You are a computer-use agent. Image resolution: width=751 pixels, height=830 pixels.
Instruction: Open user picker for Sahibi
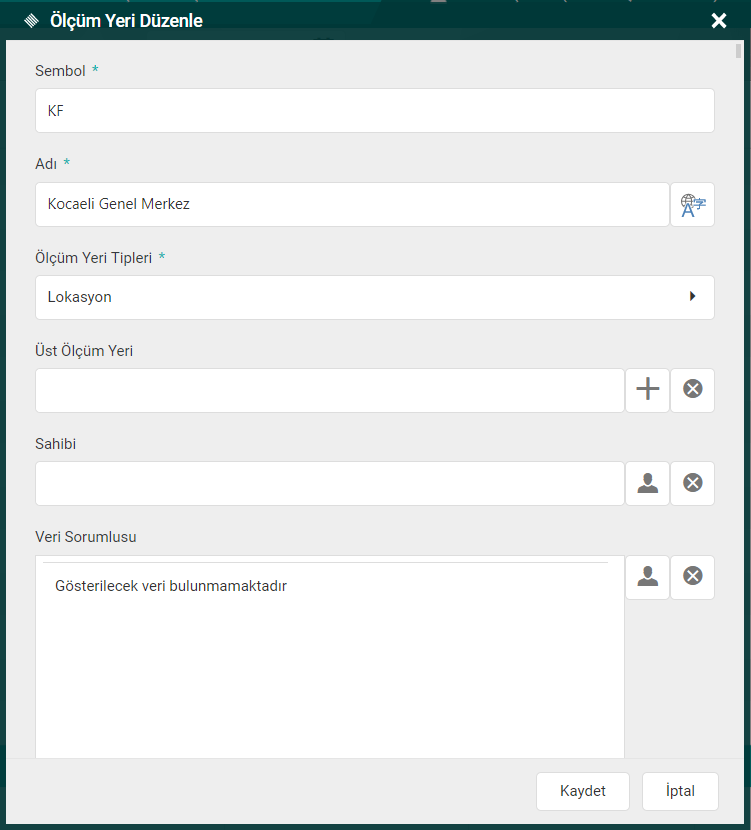[647, 483]
